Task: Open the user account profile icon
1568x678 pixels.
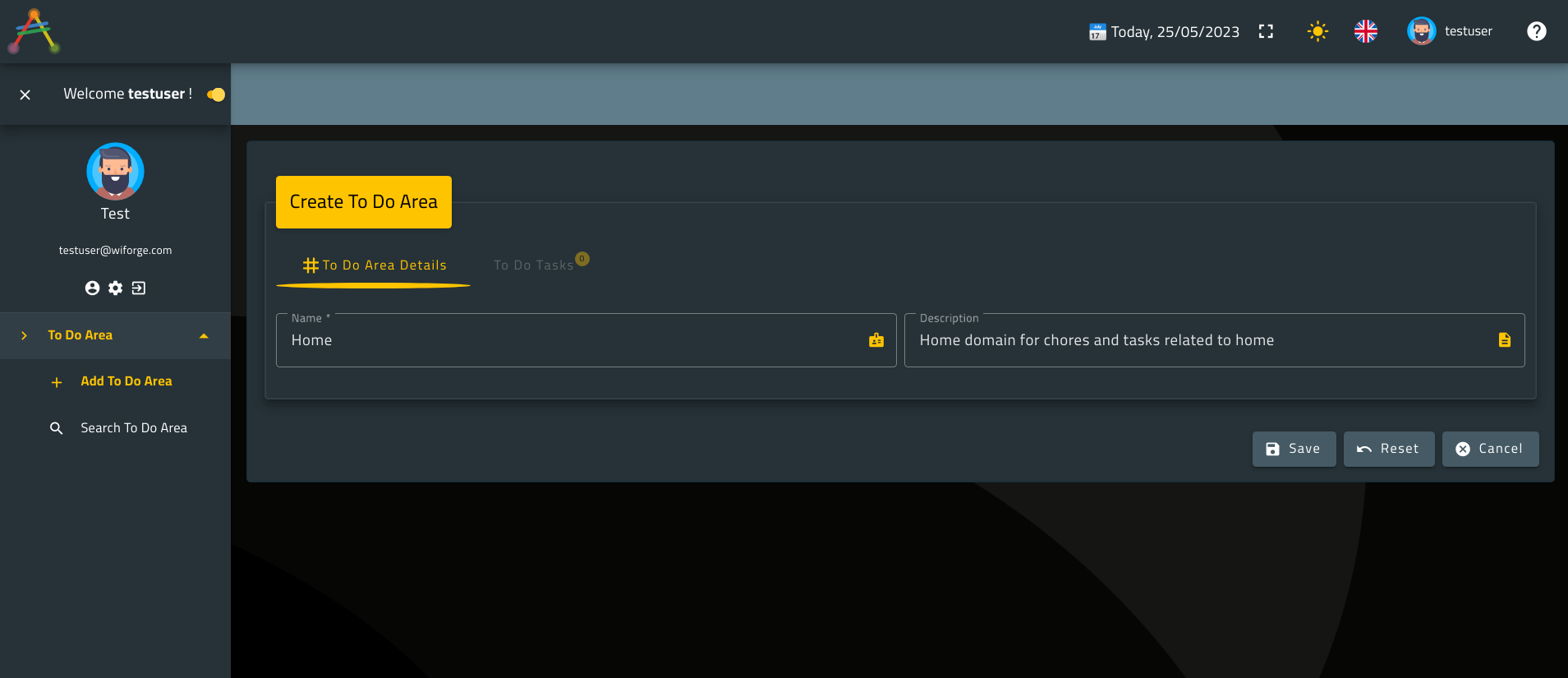Action: [92, 288]
